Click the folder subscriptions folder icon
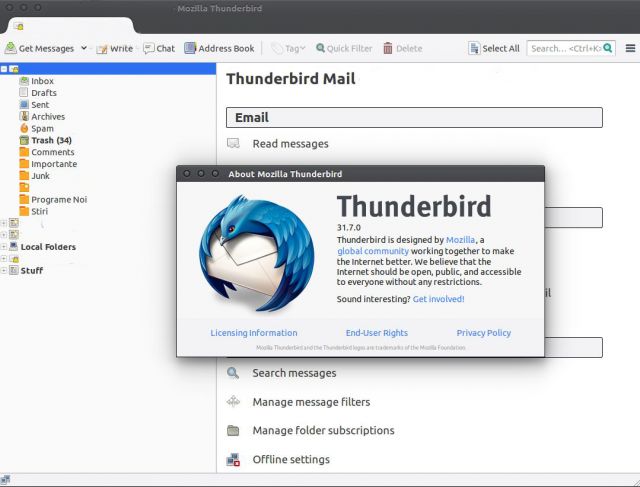The width and height of the screenshot is (640, 487). pos(233,430)
